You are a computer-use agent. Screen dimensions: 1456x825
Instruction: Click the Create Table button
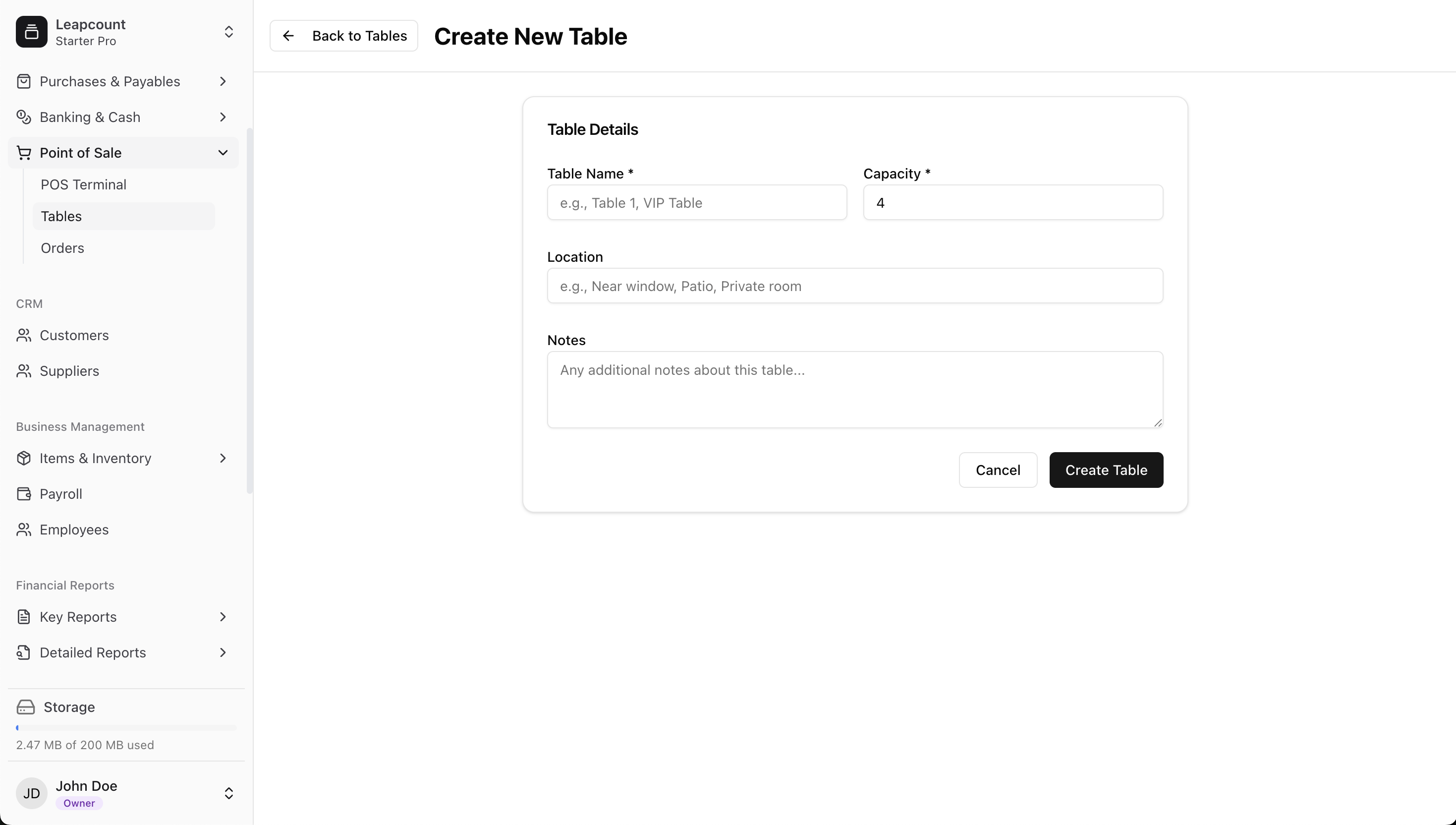pos(1106,471)
